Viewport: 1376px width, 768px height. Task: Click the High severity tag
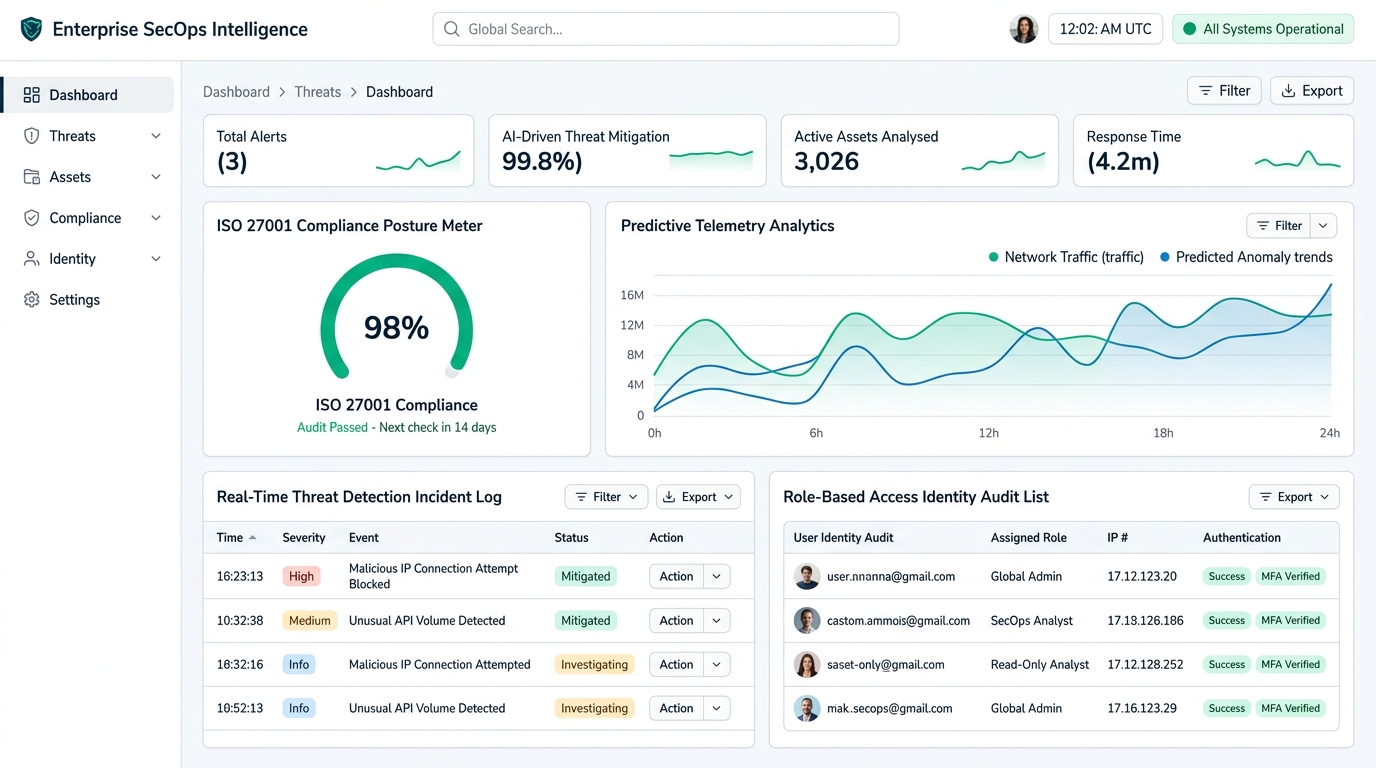pos(301,576)
